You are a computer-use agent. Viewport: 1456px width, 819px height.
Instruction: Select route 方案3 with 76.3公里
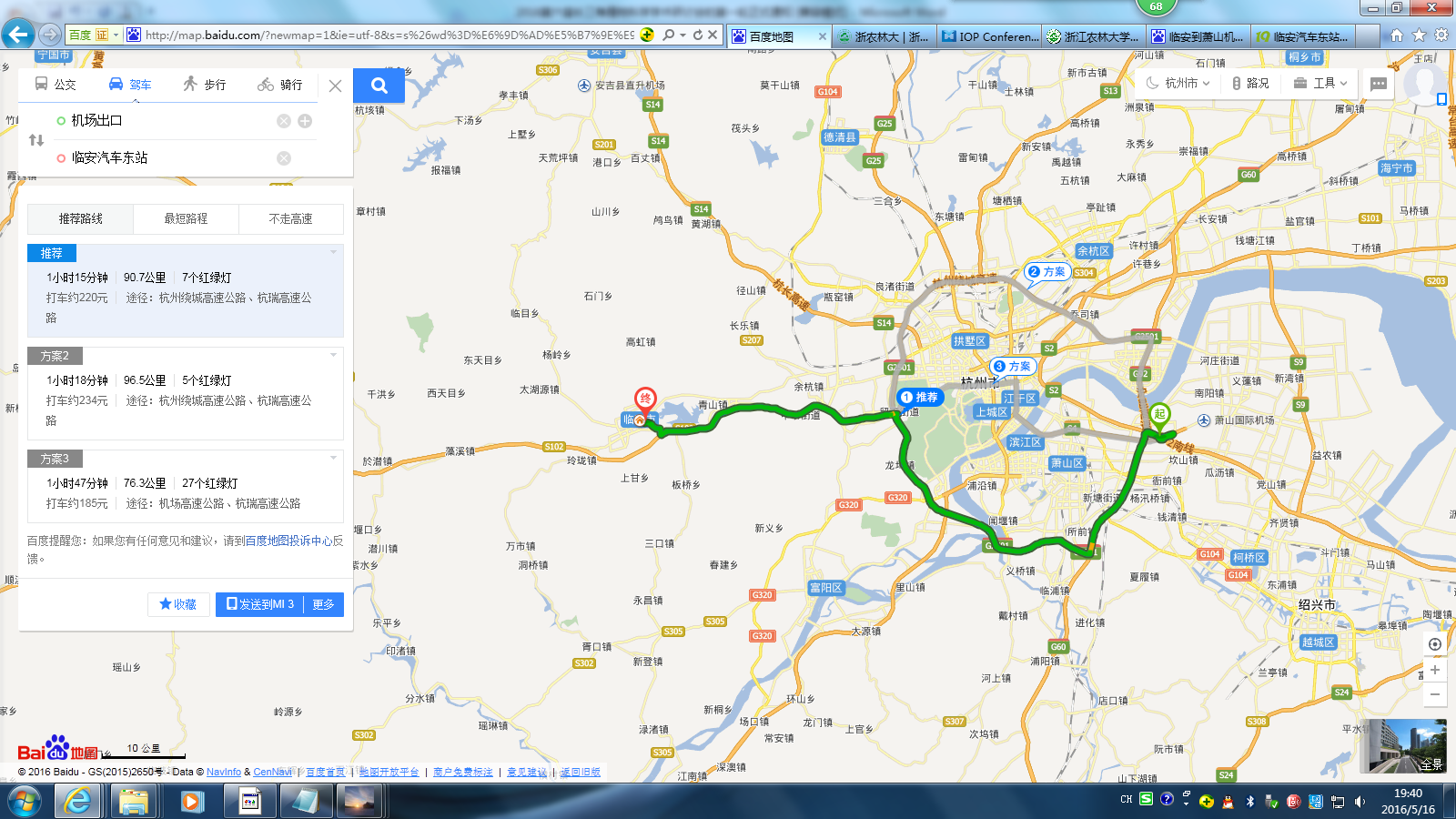pyautogui.click(x=186, y=487)
